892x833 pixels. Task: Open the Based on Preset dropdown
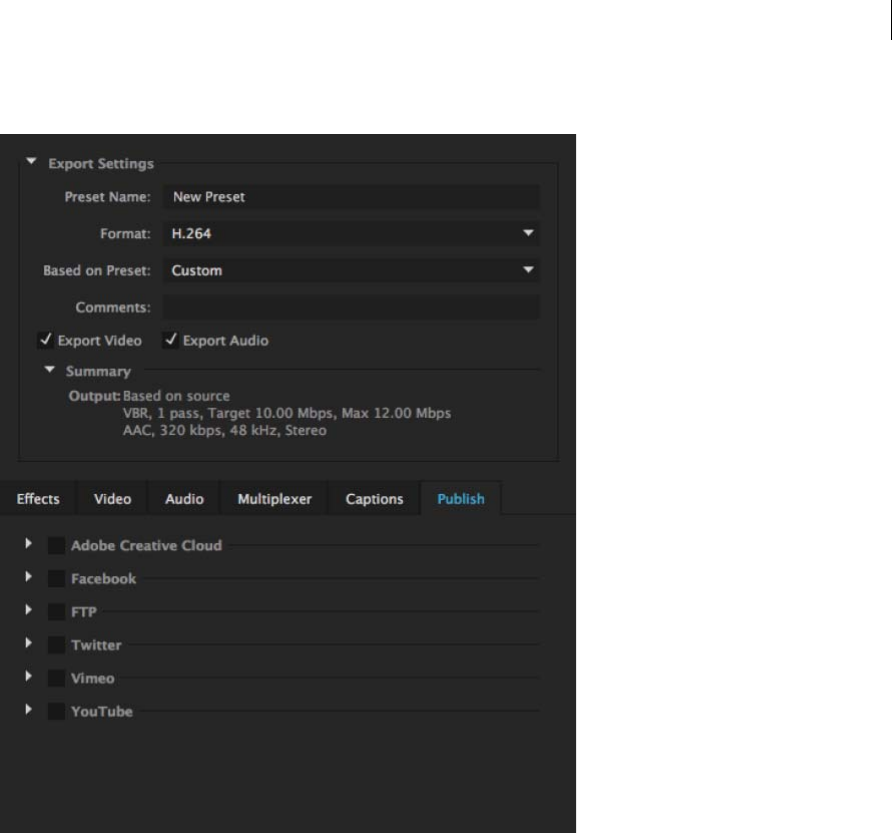(x=351, y=270)
